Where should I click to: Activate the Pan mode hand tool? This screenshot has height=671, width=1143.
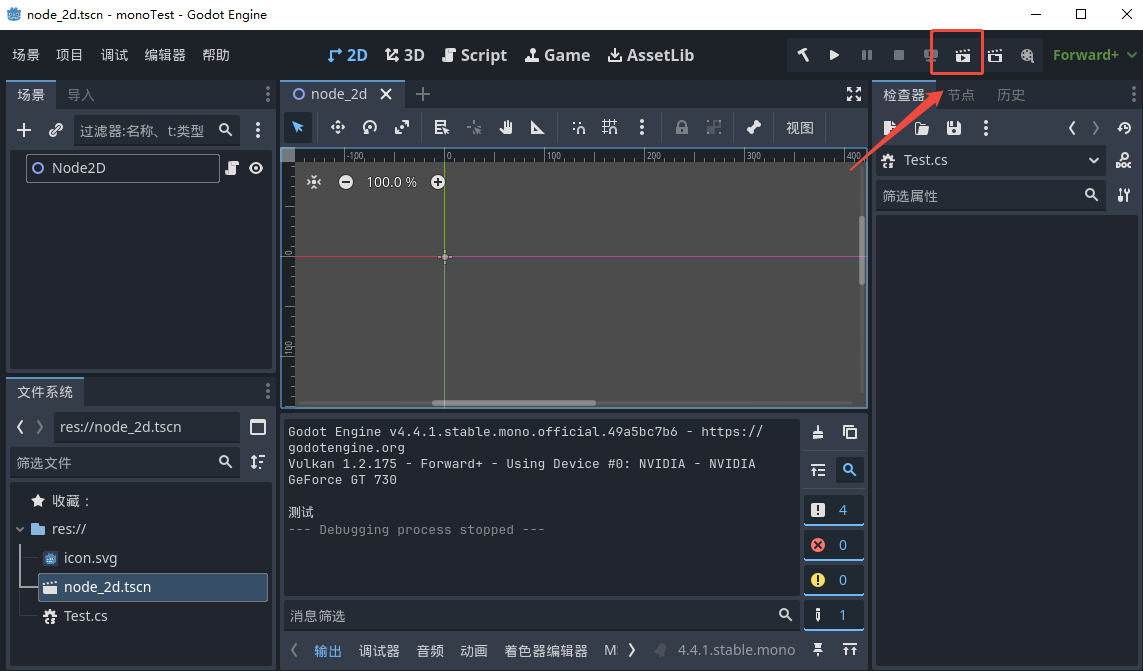tap(505, 128)
